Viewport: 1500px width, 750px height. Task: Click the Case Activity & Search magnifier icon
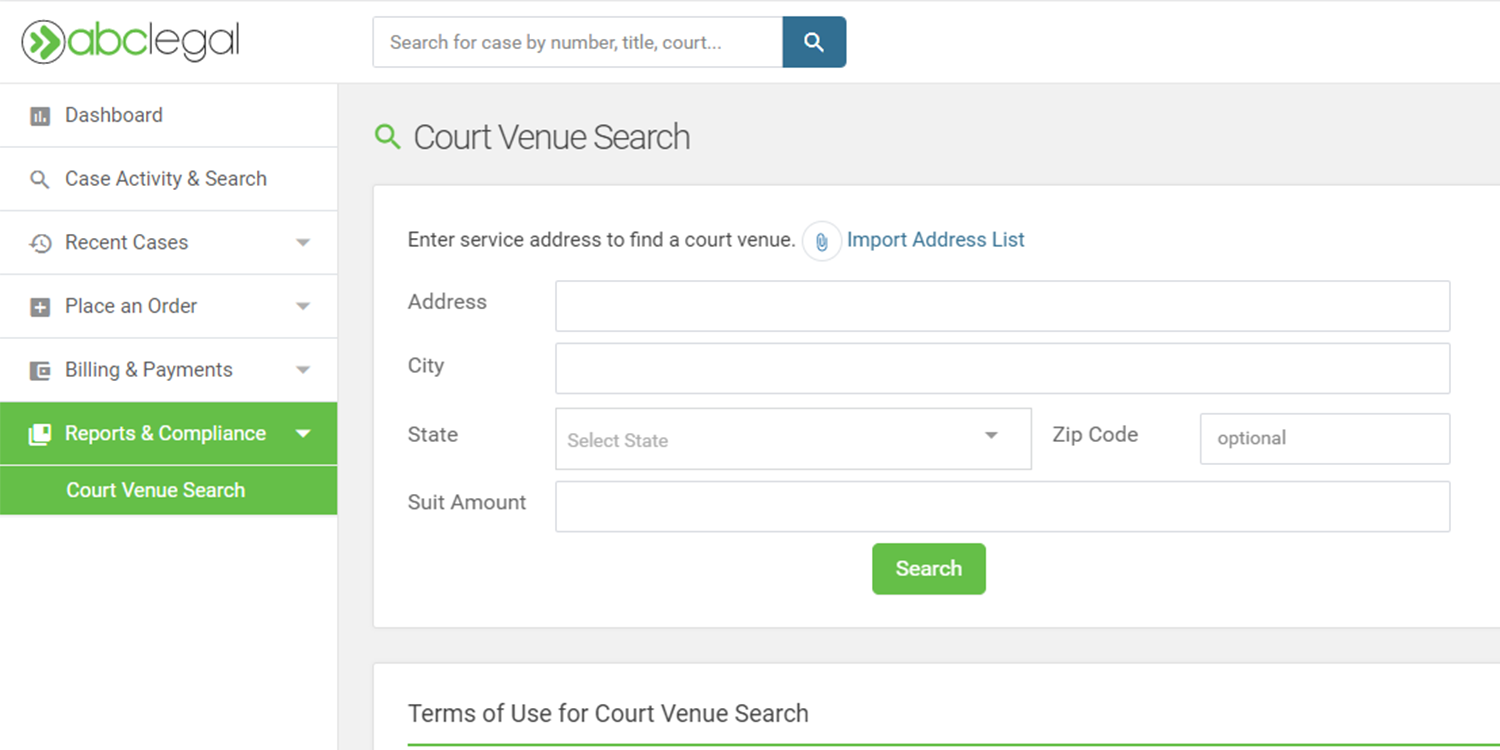pyautogui.click(x=40, y=180)
